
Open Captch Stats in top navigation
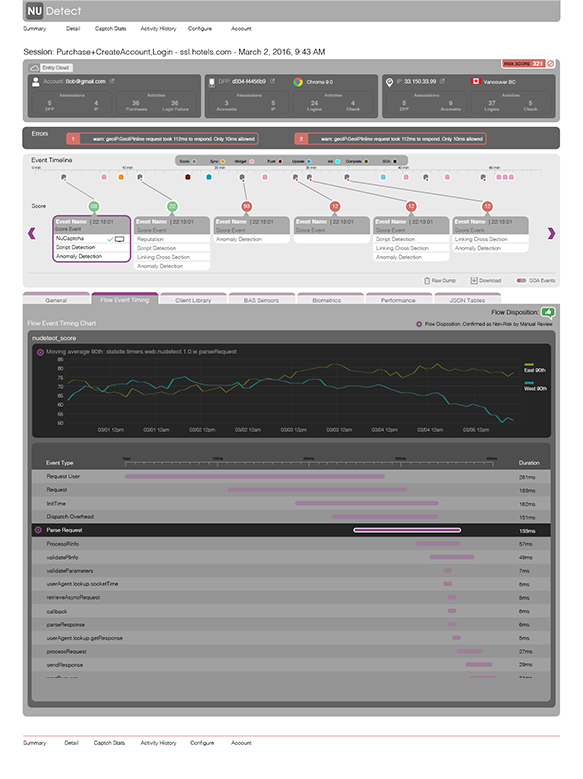pos(111,29)
